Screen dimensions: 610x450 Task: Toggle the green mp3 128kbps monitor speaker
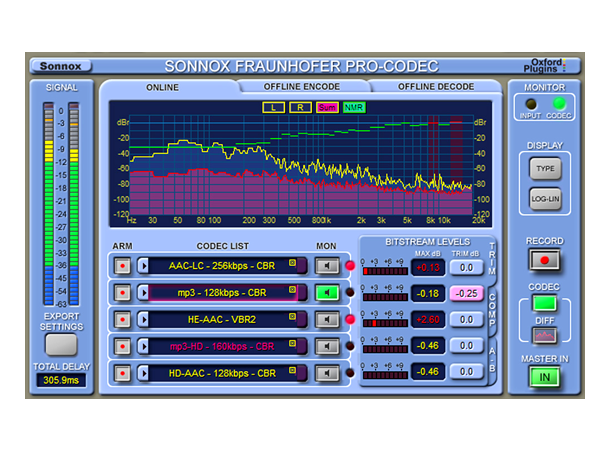point(327,293)
